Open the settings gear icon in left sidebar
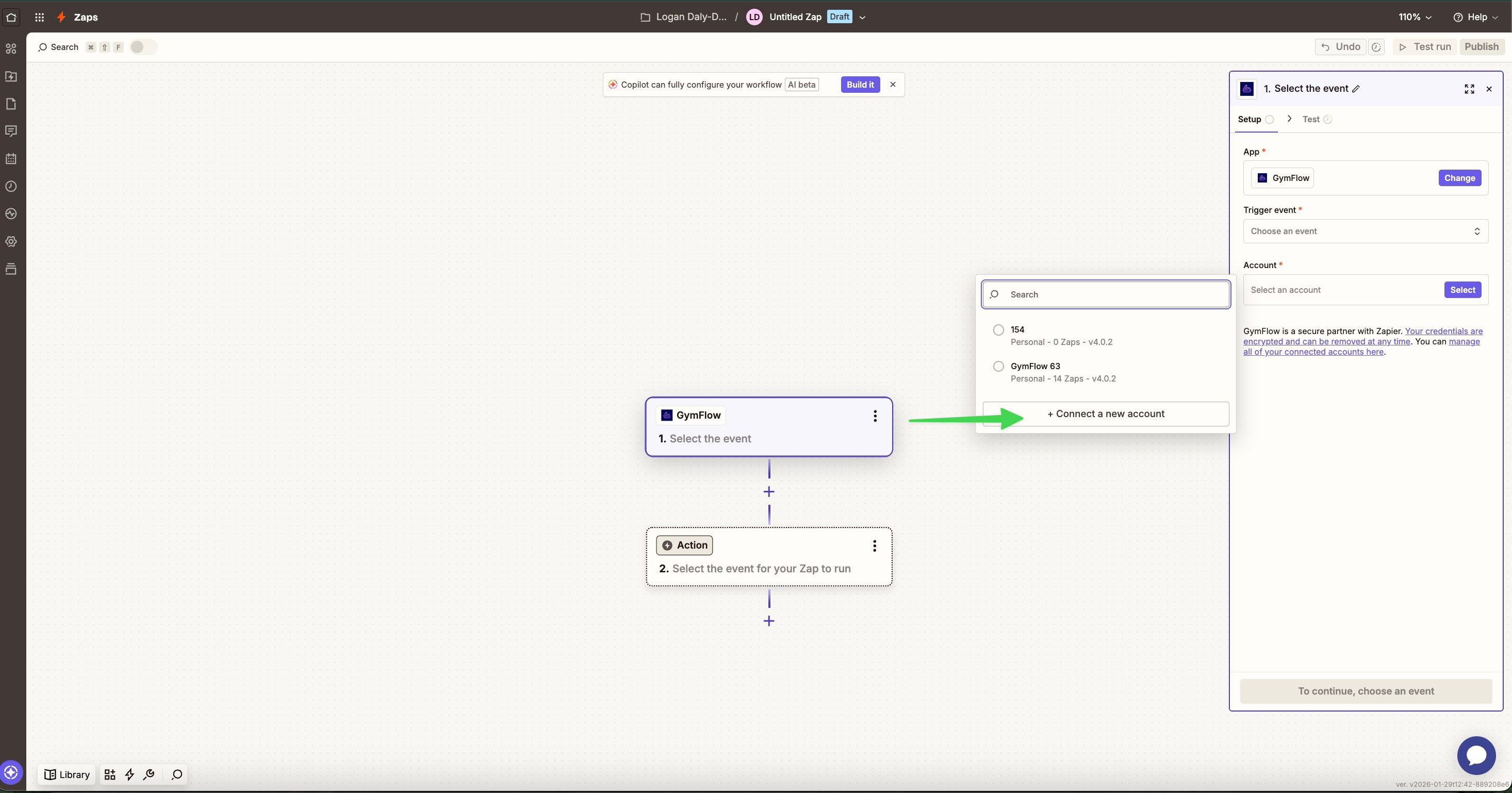This screenshot has width=1512, height=793. click(11, 241)
